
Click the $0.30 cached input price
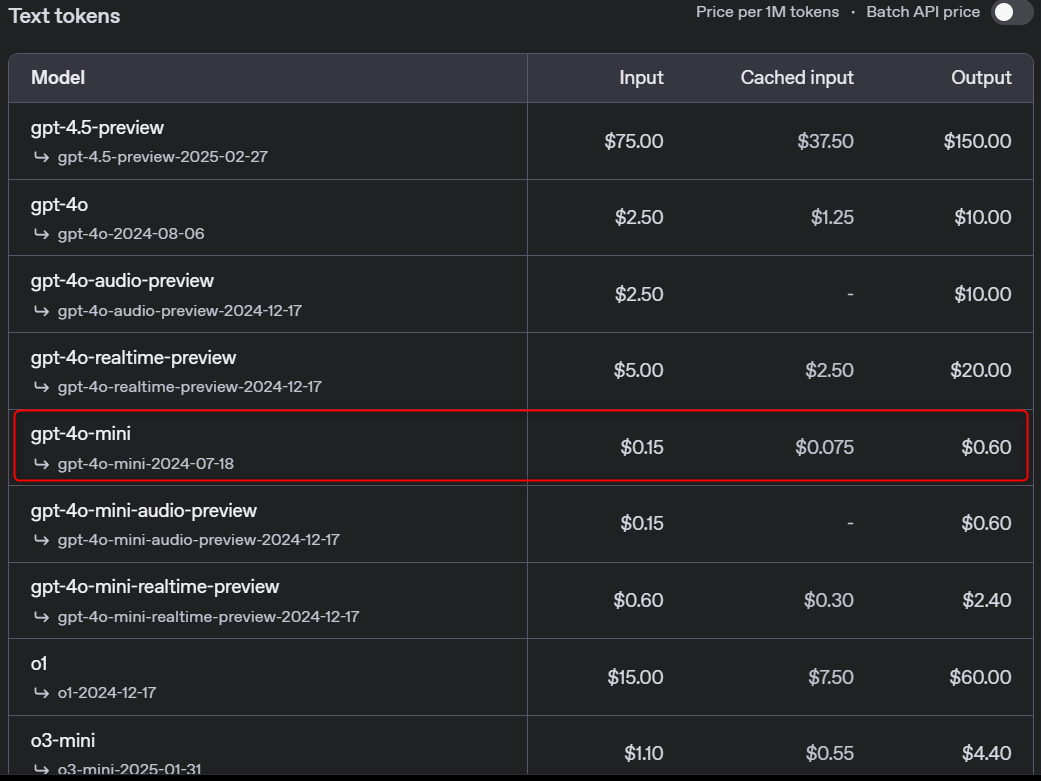tap(829, 600)
